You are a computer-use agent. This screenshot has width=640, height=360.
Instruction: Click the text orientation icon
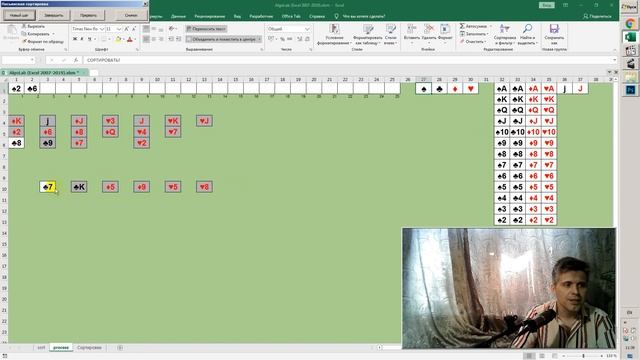click(172, 29)
